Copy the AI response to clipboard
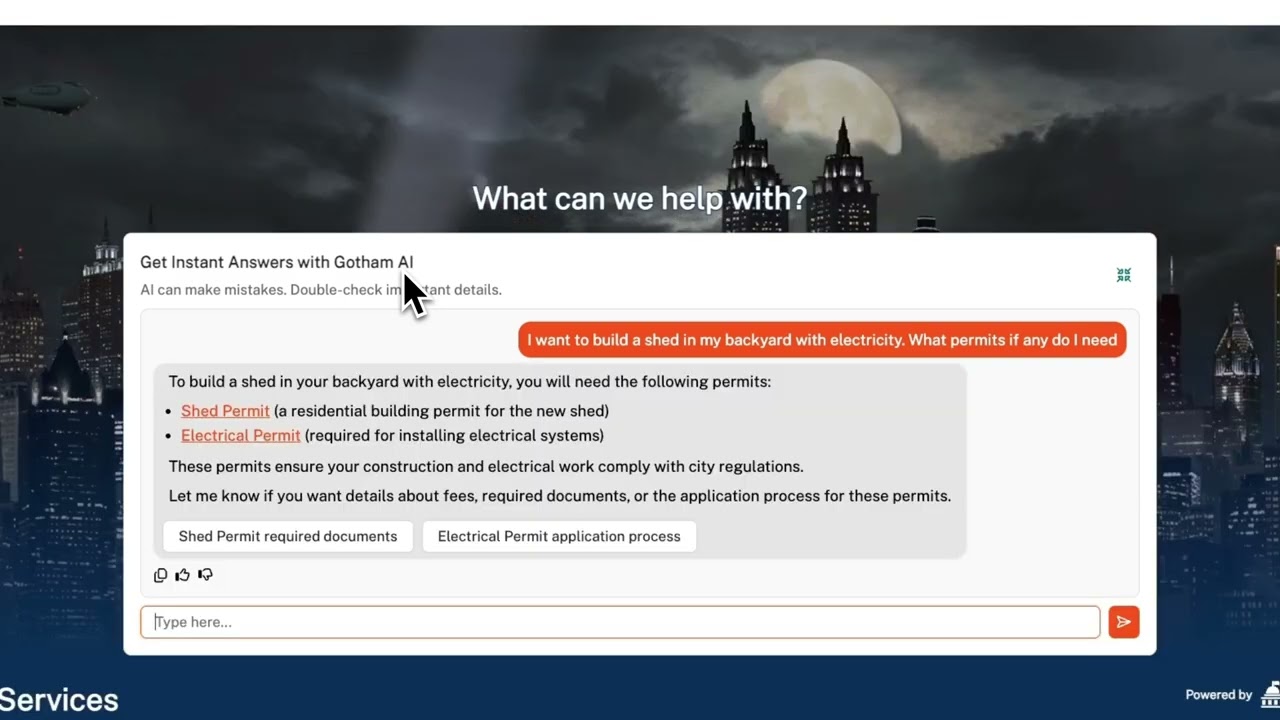 click(160, 575)
